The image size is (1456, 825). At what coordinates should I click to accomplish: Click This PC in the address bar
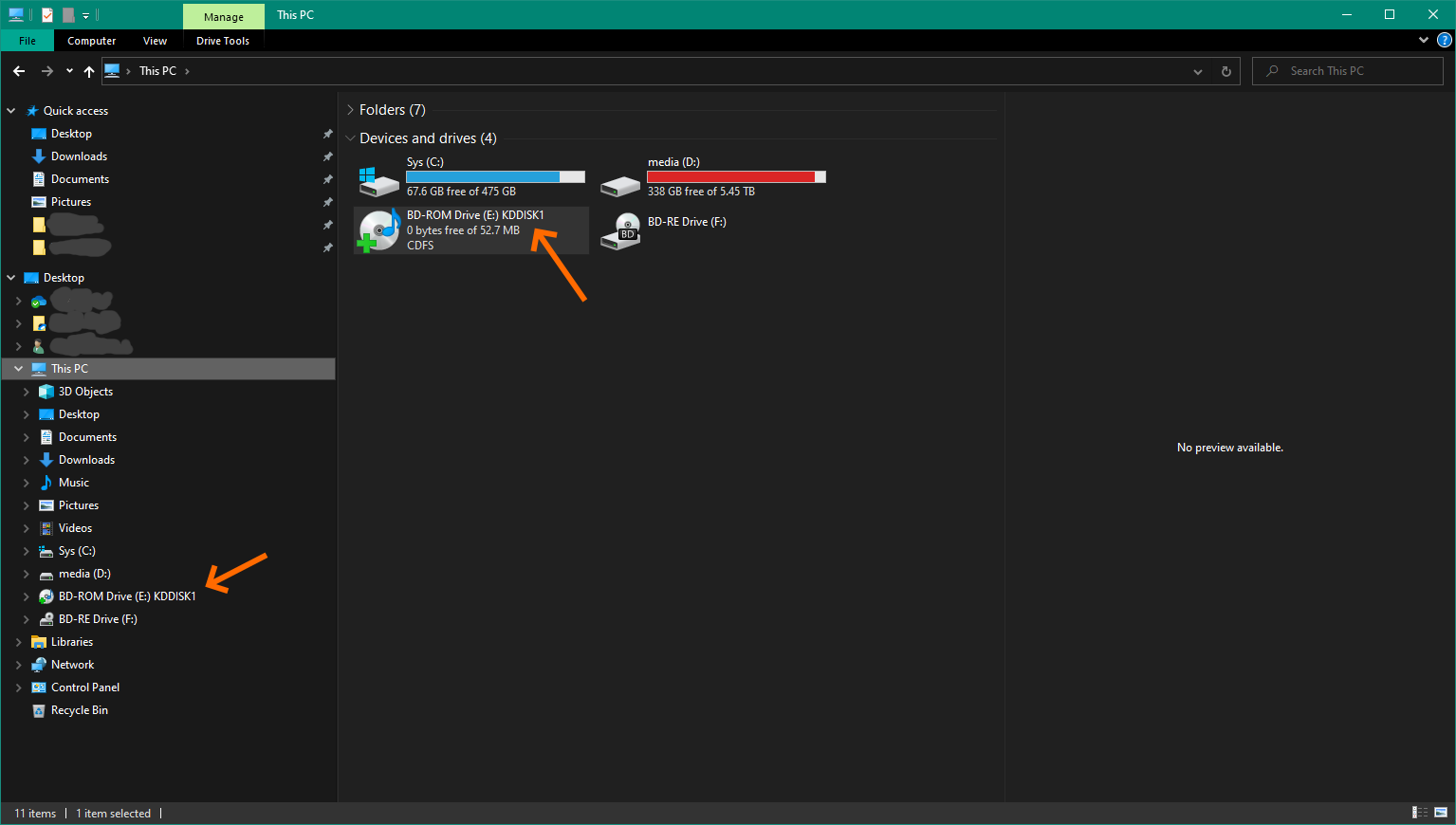pyautogui.click(x=157, y=71)
